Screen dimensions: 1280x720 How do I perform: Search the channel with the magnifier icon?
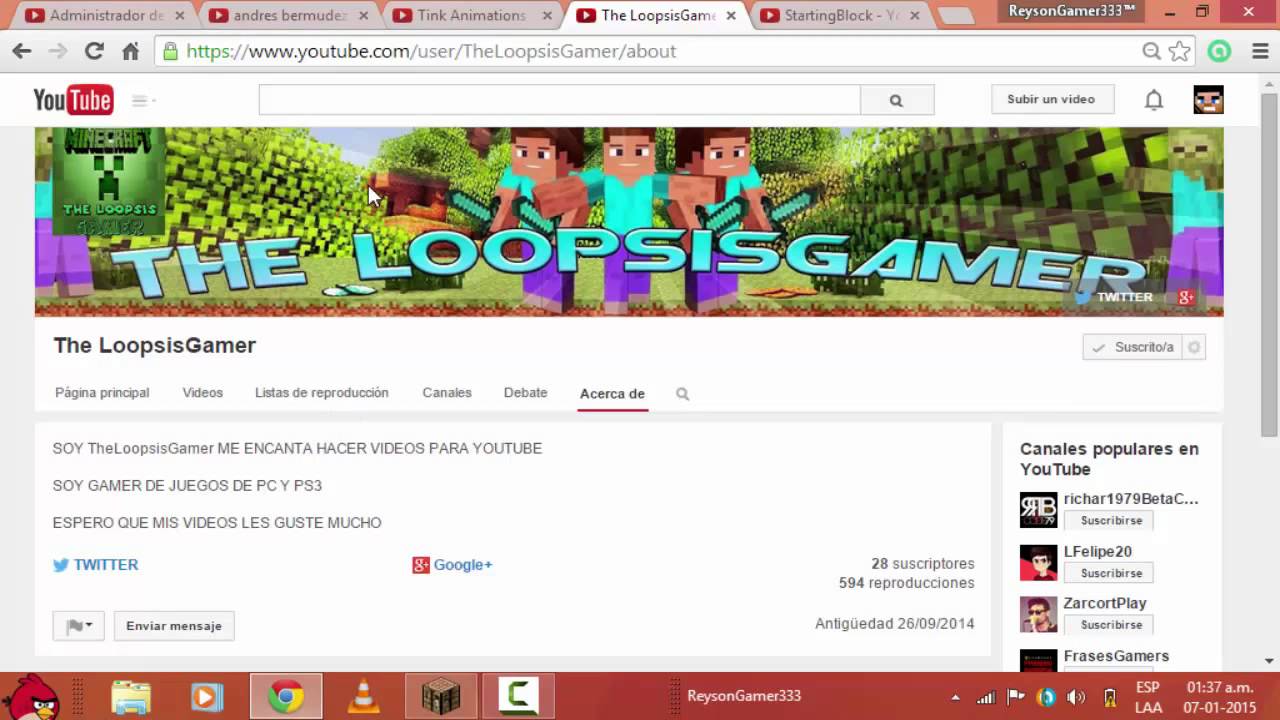coord(682,394)
